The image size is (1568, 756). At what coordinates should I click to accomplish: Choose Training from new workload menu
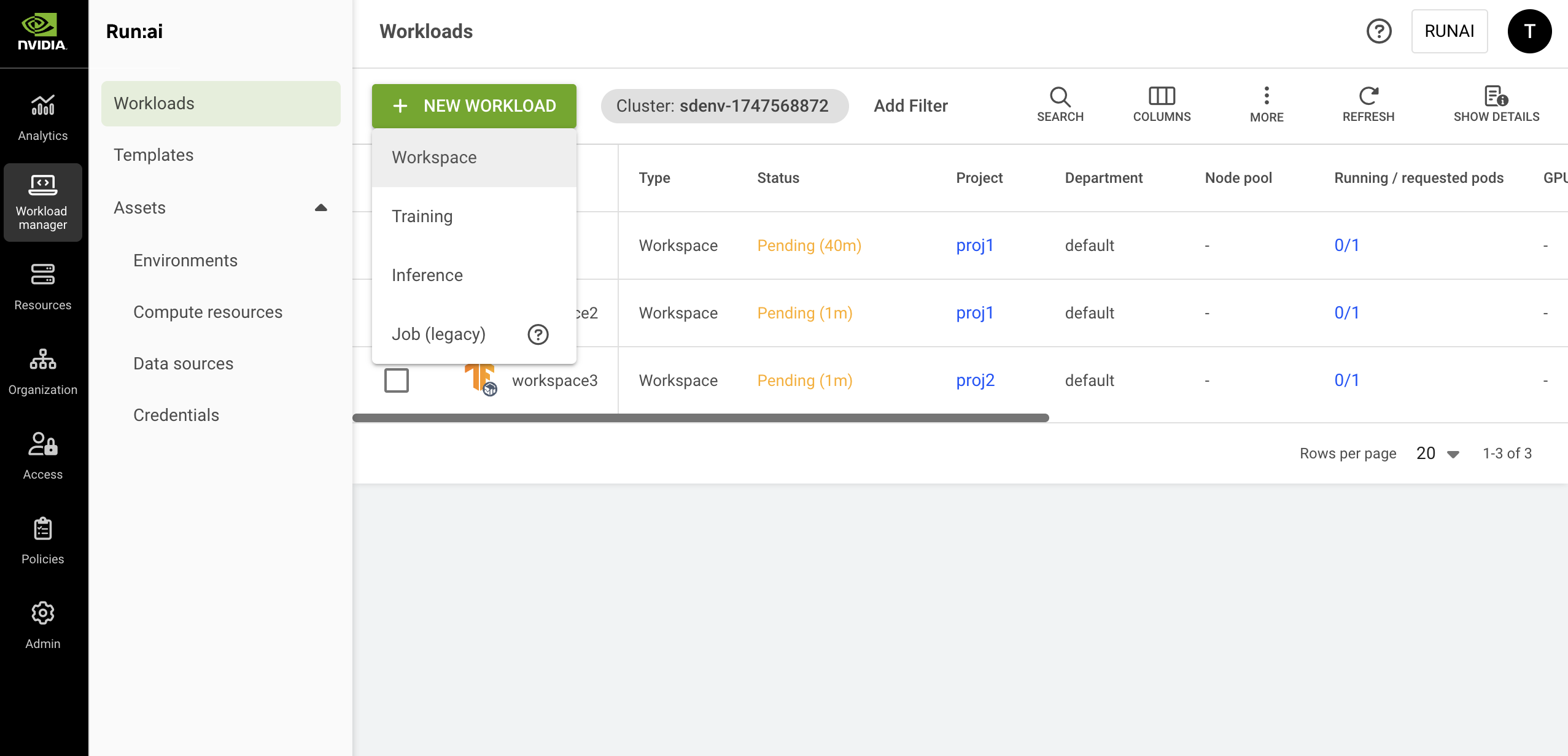coord(422,217)
